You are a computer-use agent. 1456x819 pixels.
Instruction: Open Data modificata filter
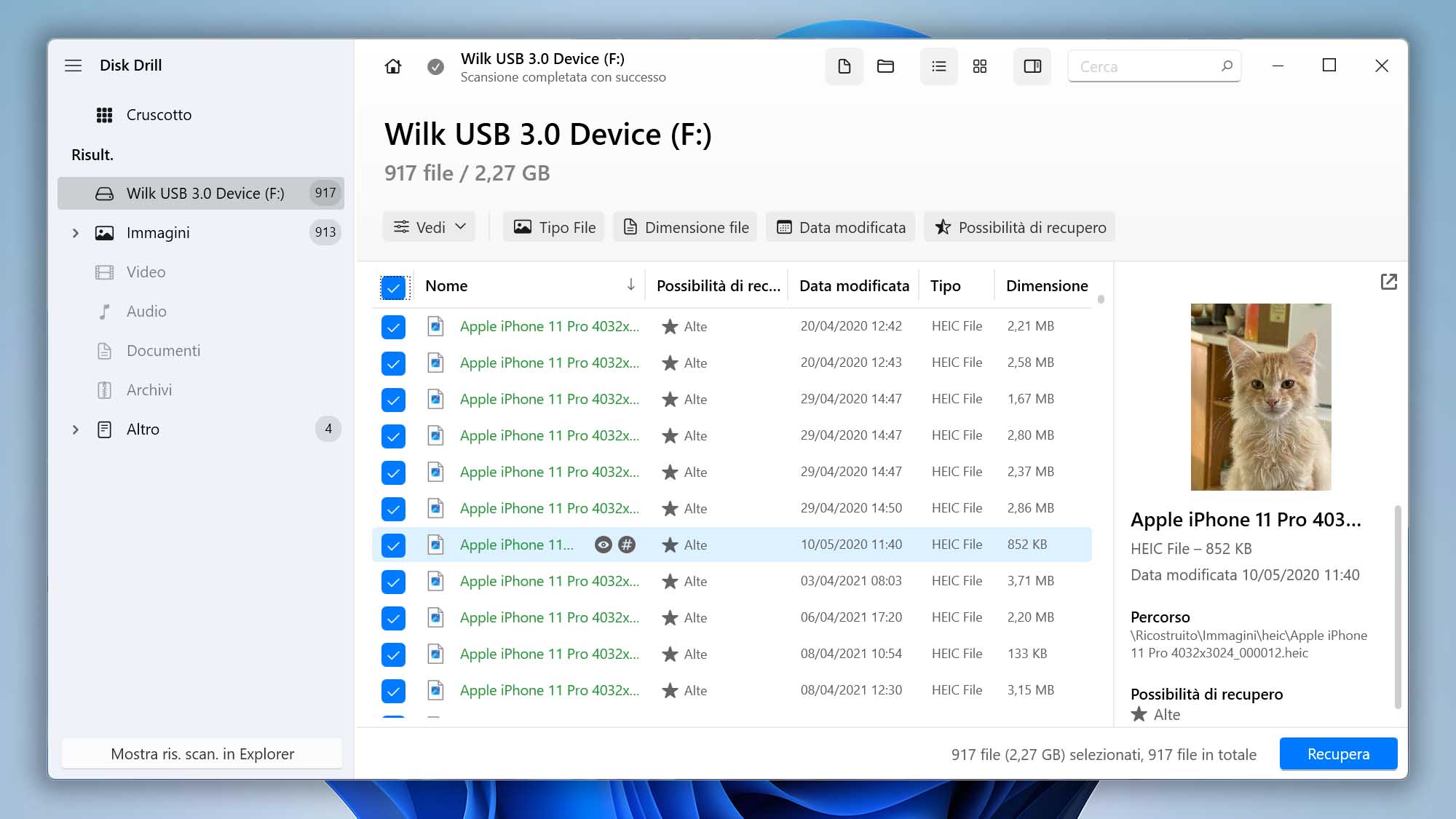(840, 227)
